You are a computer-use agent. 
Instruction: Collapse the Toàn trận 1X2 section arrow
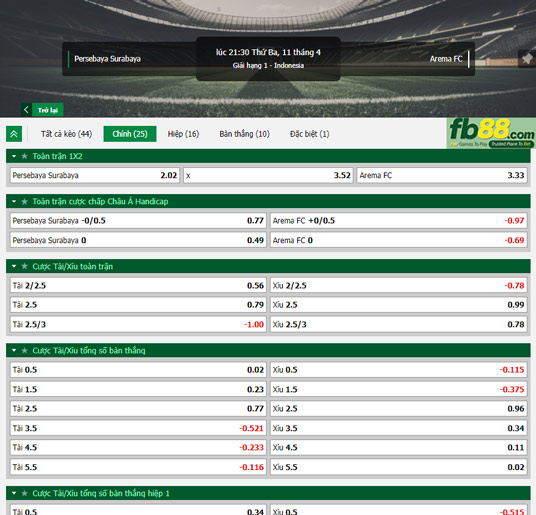pos(14,156)
